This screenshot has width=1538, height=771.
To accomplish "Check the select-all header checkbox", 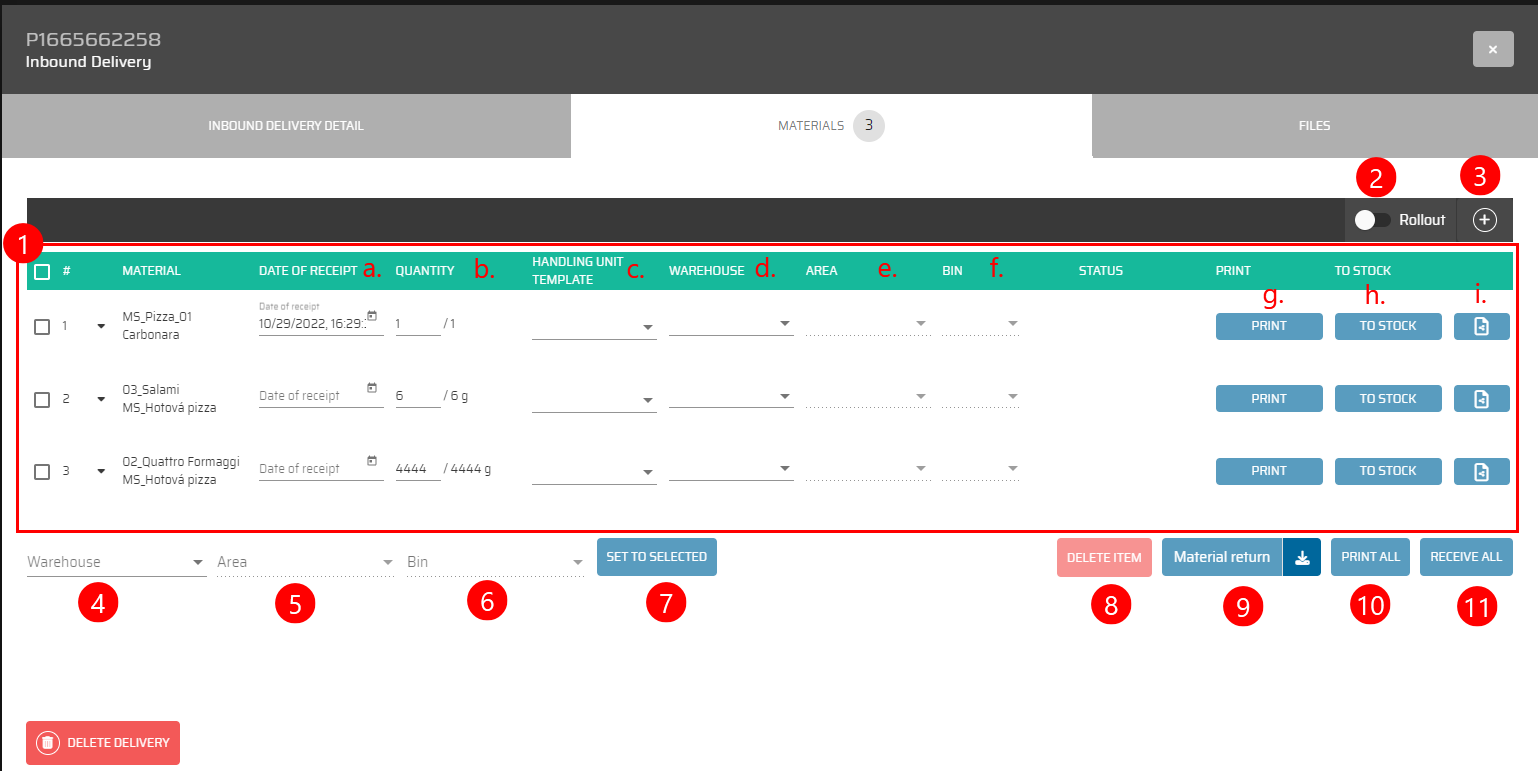I will click(42, 271).
